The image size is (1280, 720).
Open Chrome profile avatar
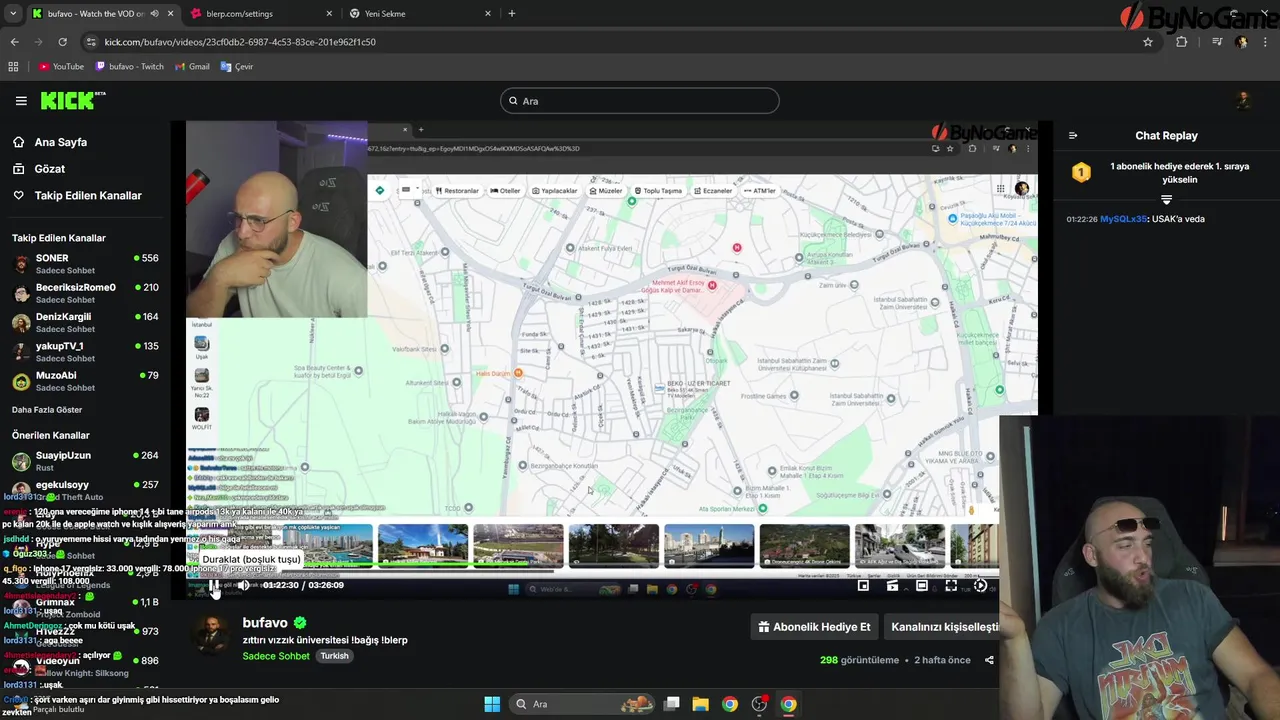1241,42
